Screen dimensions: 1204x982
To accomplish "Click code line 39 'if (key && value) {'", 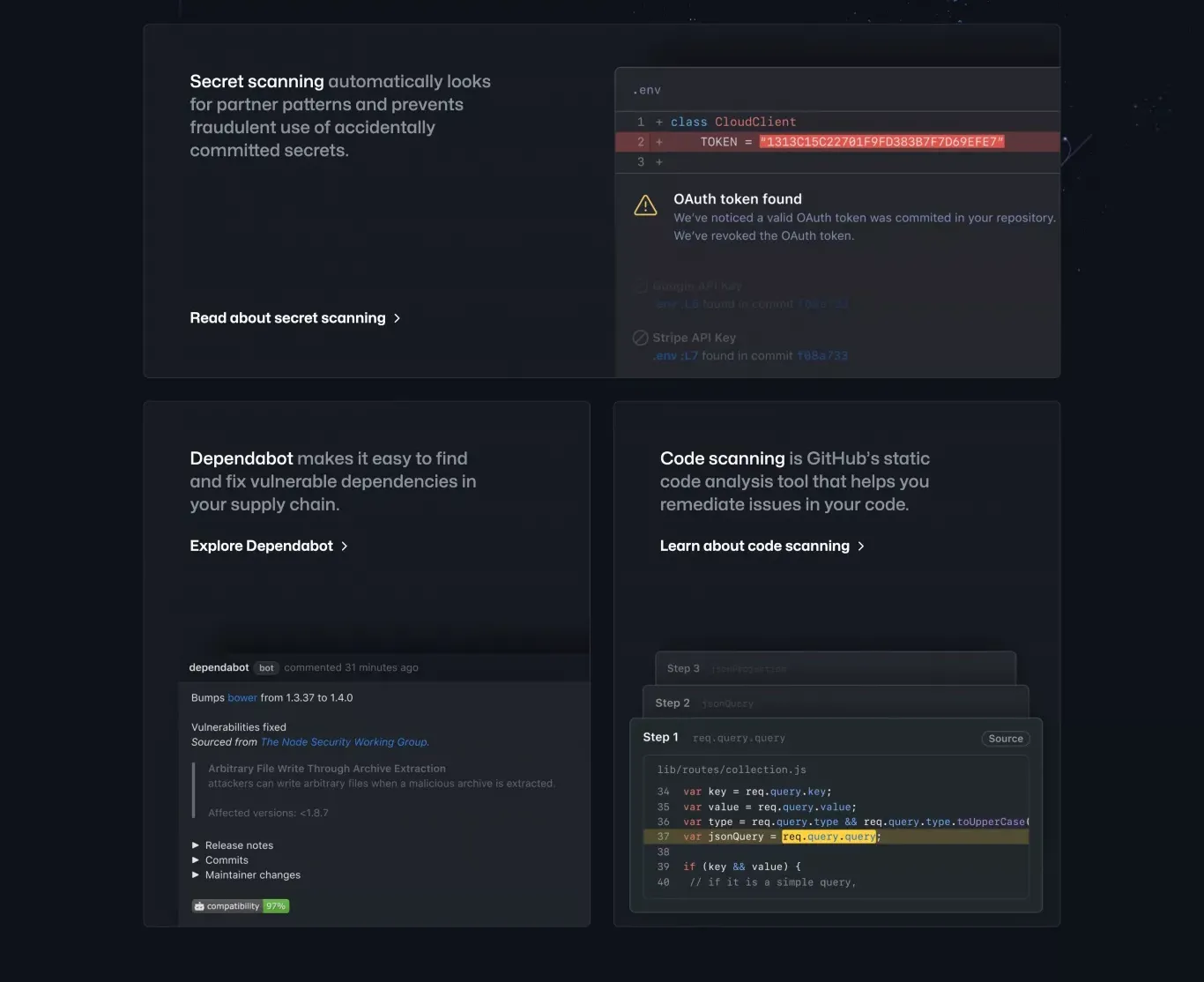I will click(742, 867).
